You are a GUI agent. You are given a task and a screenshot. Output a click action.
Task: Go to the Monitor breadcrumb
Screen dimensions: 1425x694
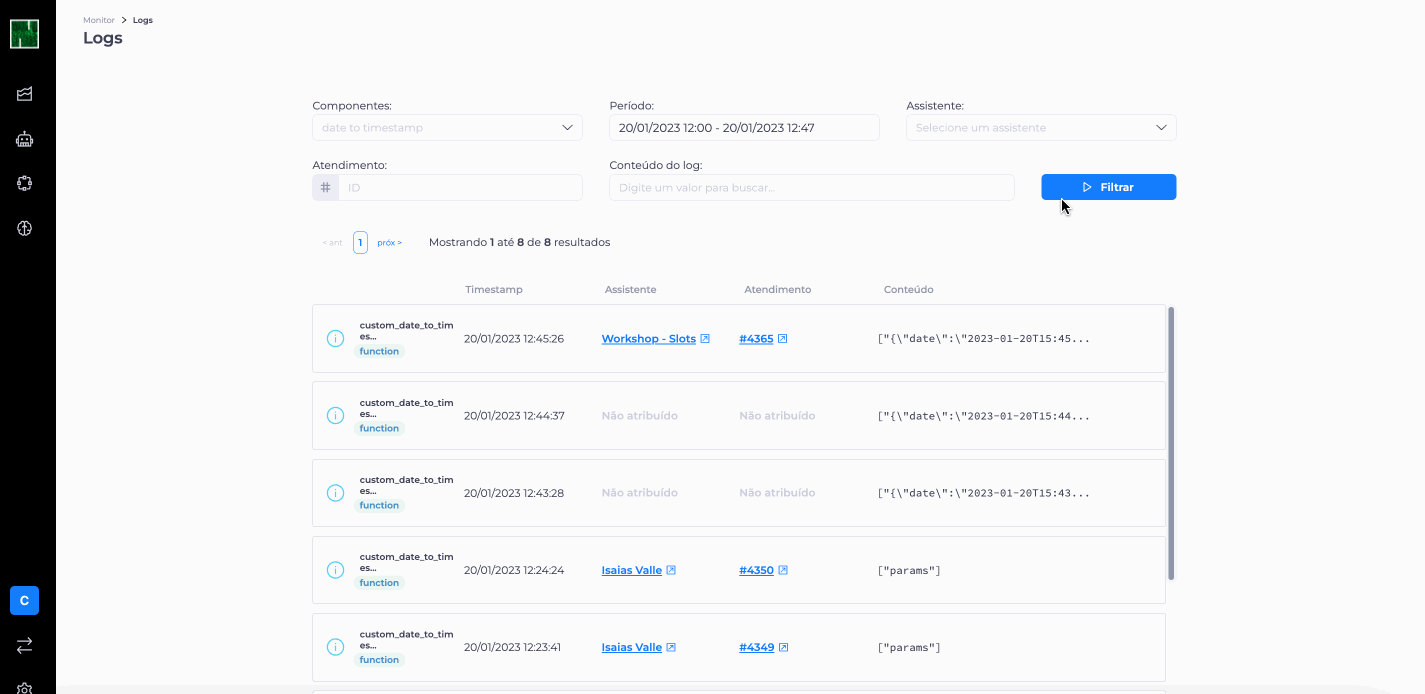[x=99, y=20]
